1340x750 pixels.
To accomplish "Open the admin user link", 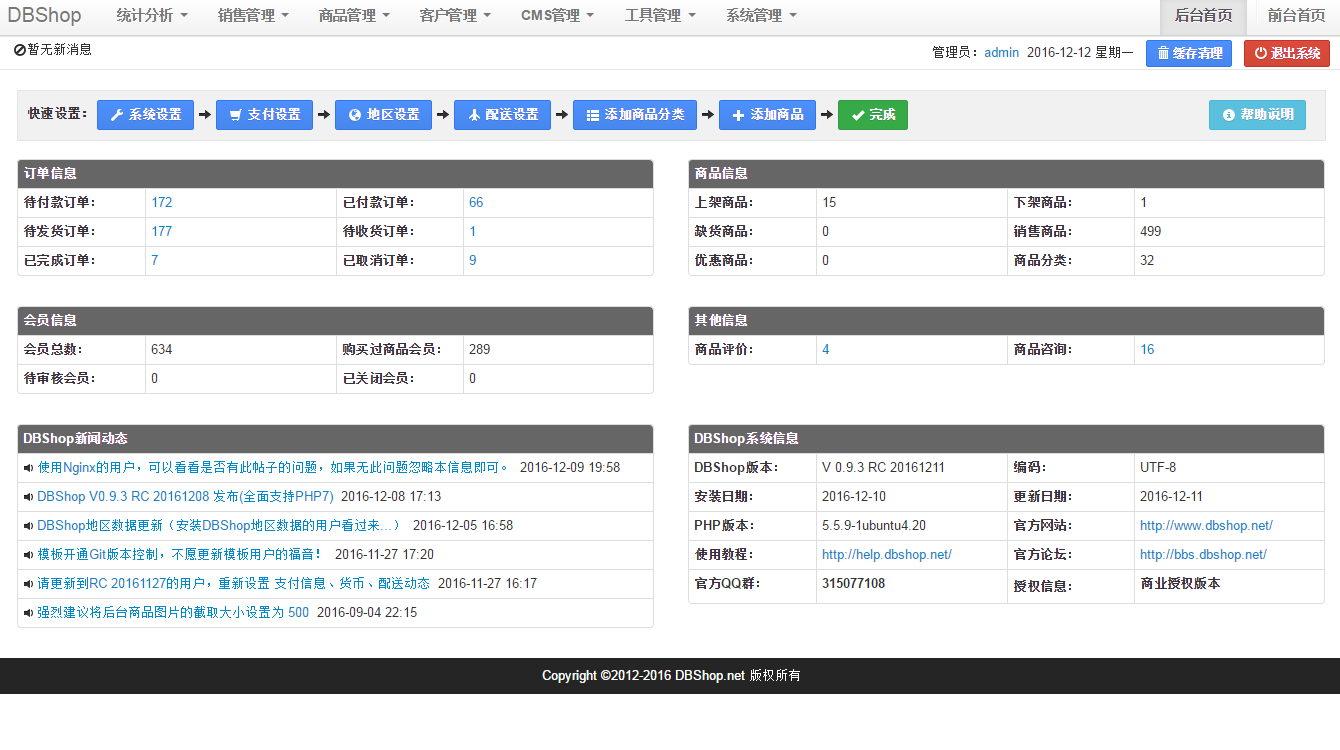I will (x=1001, y=53).
